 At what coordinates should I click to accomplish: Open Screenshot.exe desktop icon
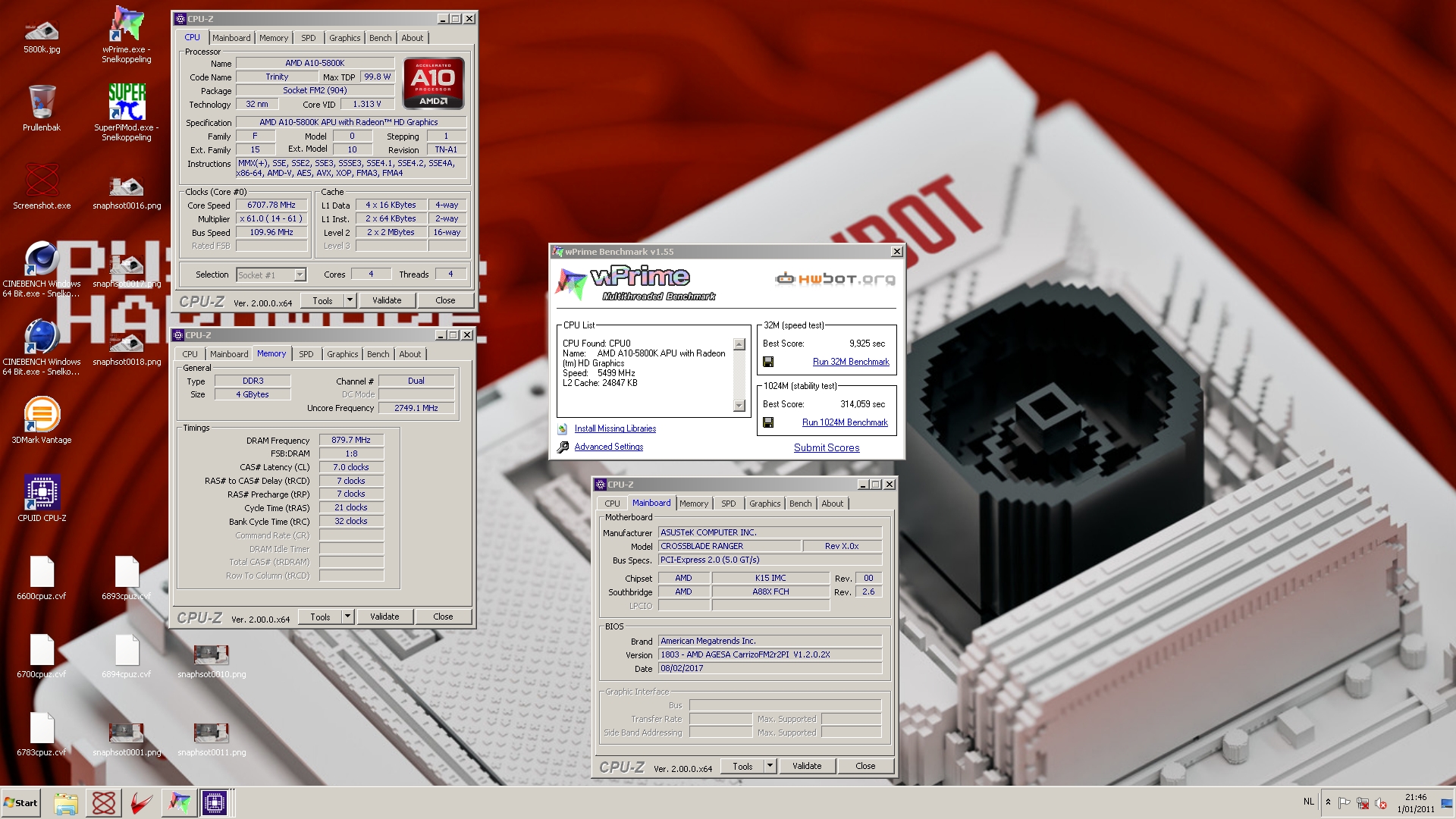42,186
